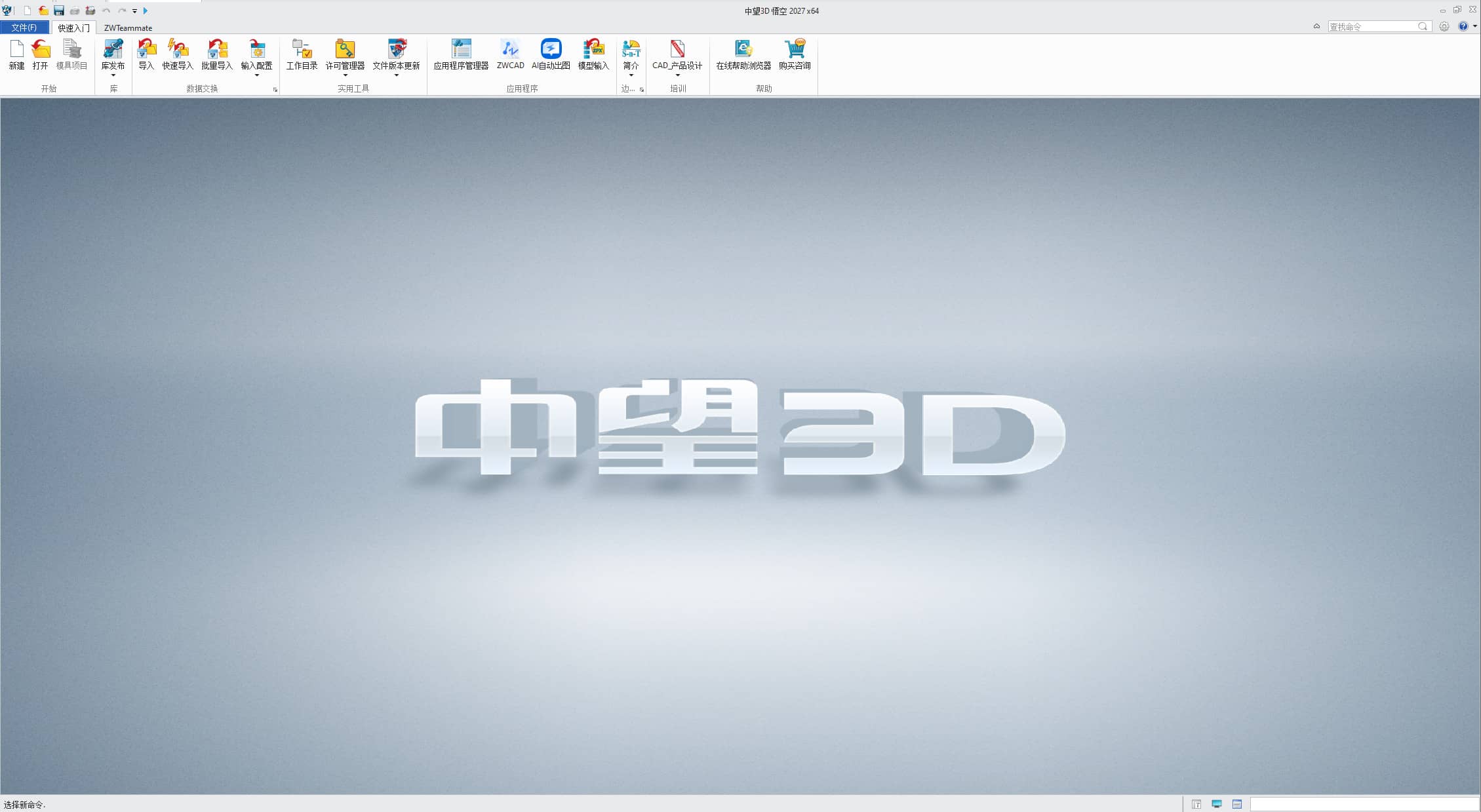Switch to the 快速入门 tab

click(x=73, y=28)
